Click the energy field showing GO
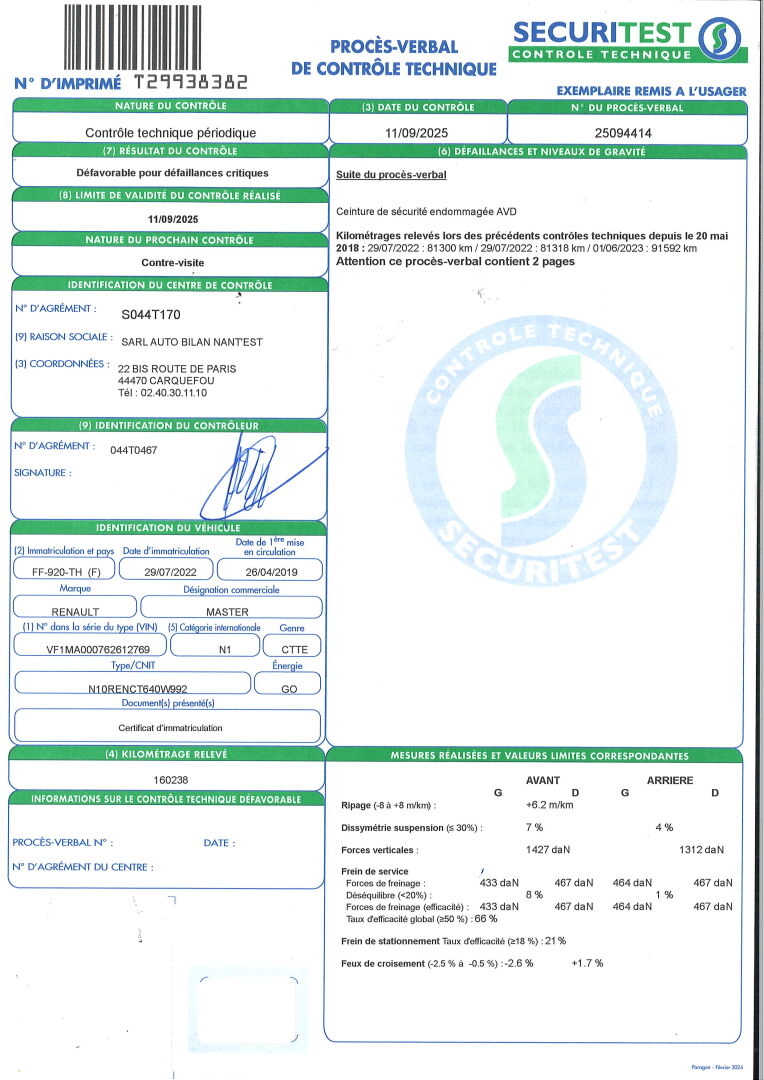The image size is (764, 1080). coord(285,687)
